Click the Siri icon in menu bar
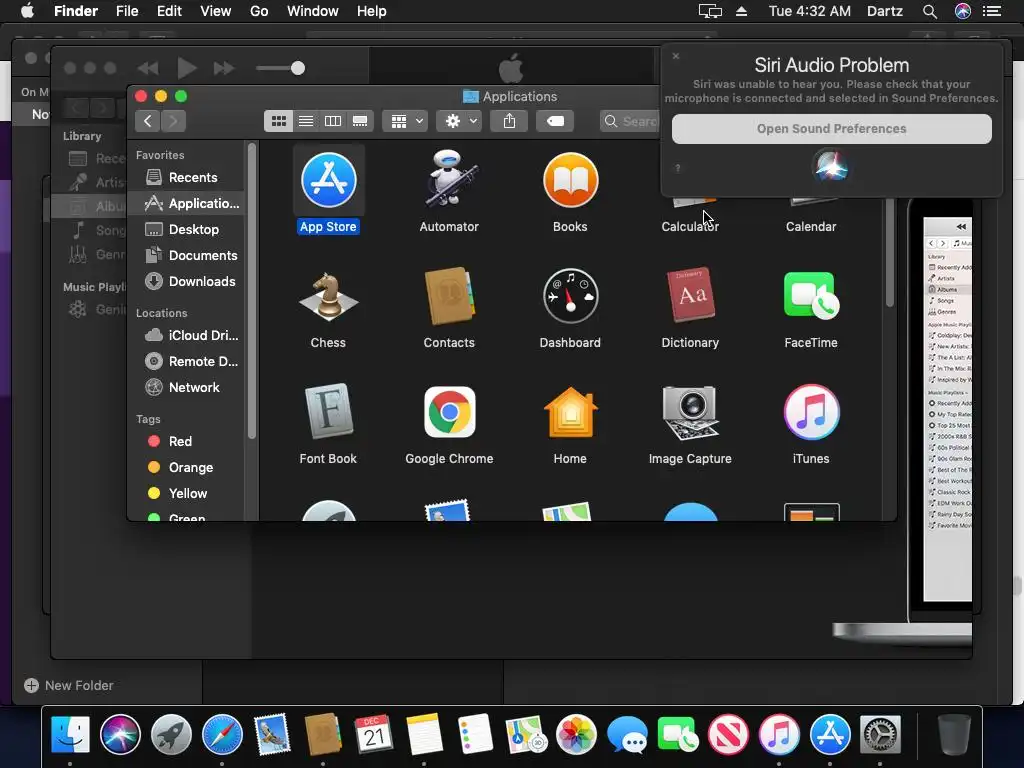 [963, 11]
